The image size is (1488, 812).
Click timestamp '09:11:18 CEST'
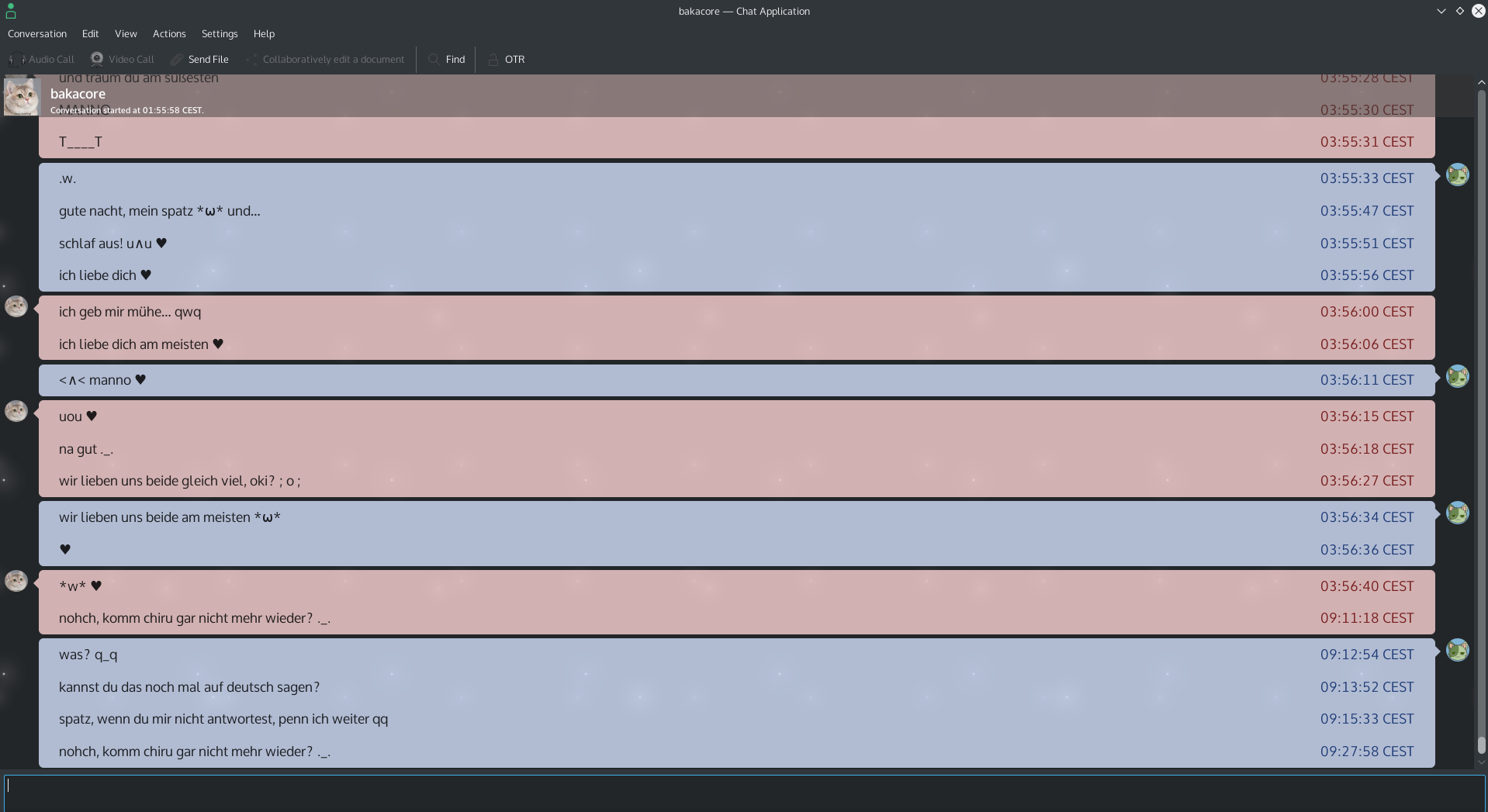coord(1367,618)
